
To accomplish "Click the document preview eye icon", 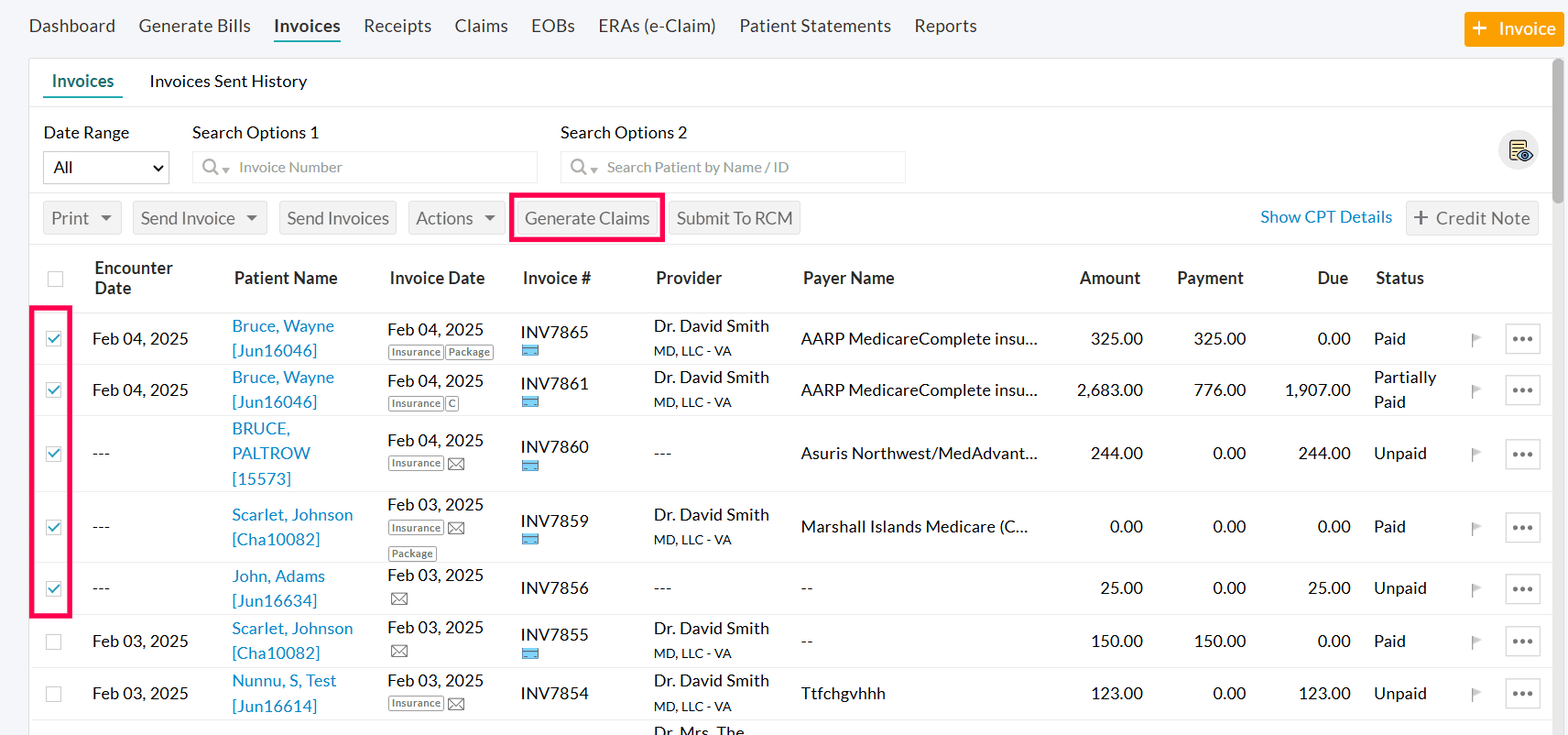I will point(1519,150).
